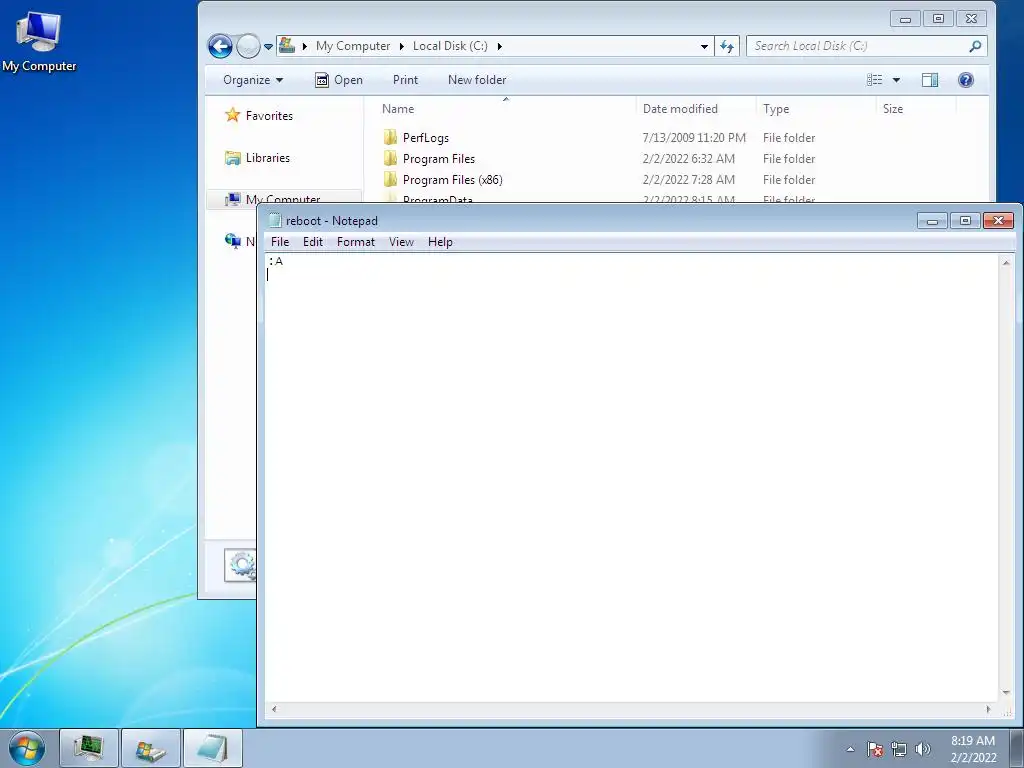Screen dimensions: 1024x768
Task: Switch to Explorer taskbar button
Action: coord(151,748)
